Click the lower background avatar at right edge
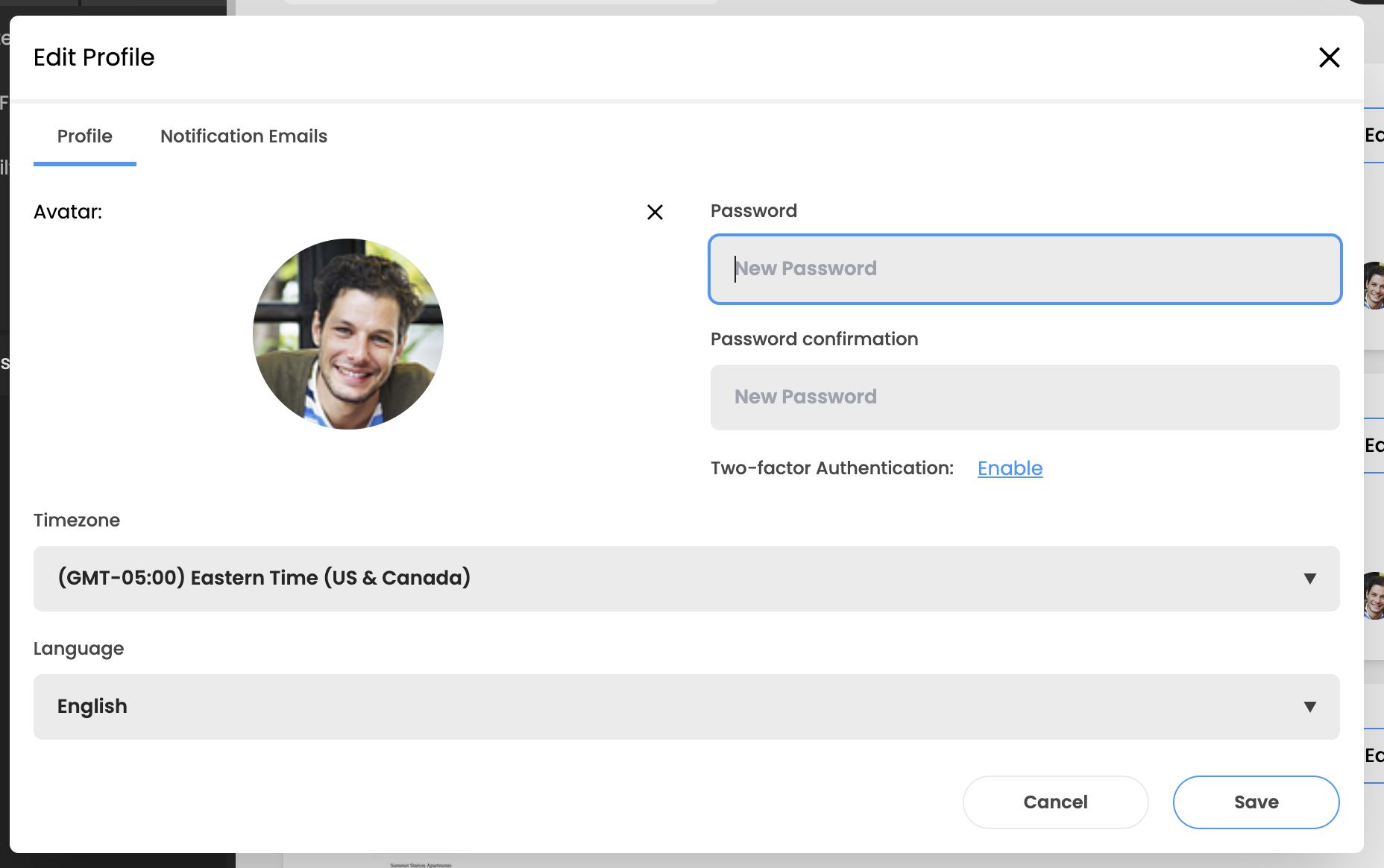1384x868 pixels. point(1374,596)
